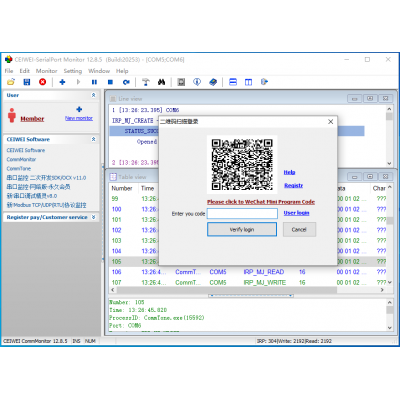Screen dimensions: 400x400
Task: Click the blue restart arrow toolbar icon
Action: click(126, 82)
